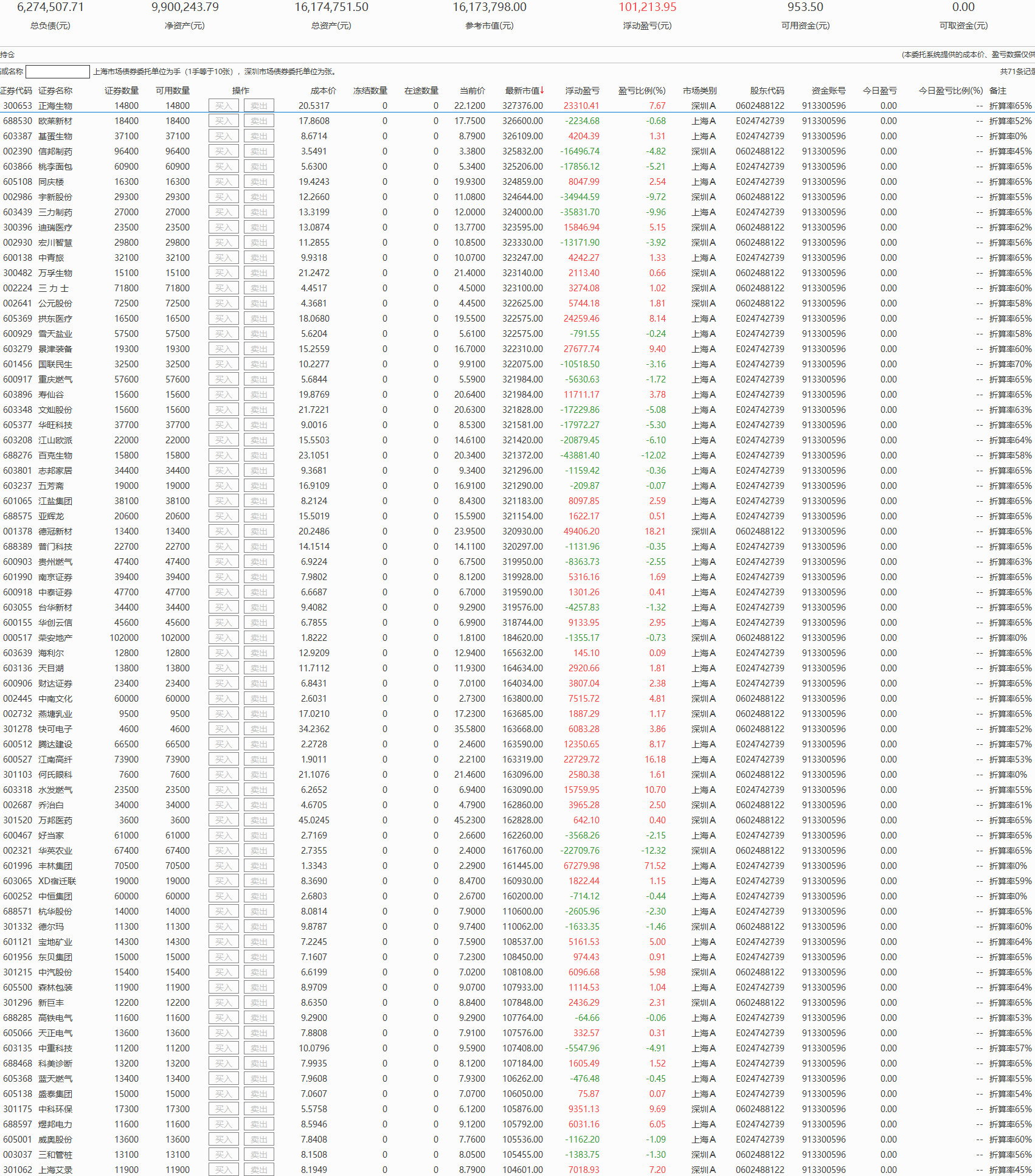Click the floating profit value 67279.98

point(581,866)
